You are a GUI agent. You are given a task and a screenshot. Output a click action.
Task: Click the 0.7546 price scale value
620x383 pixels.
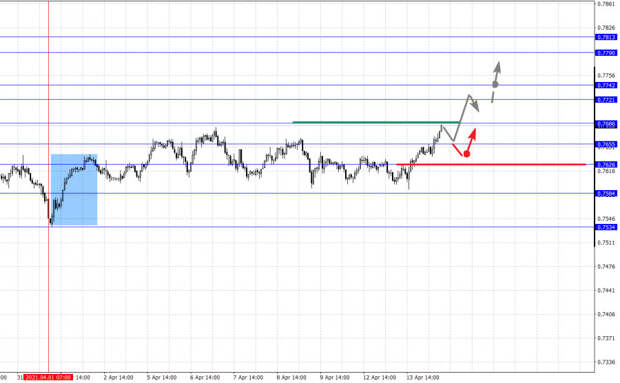click(606, 219)
